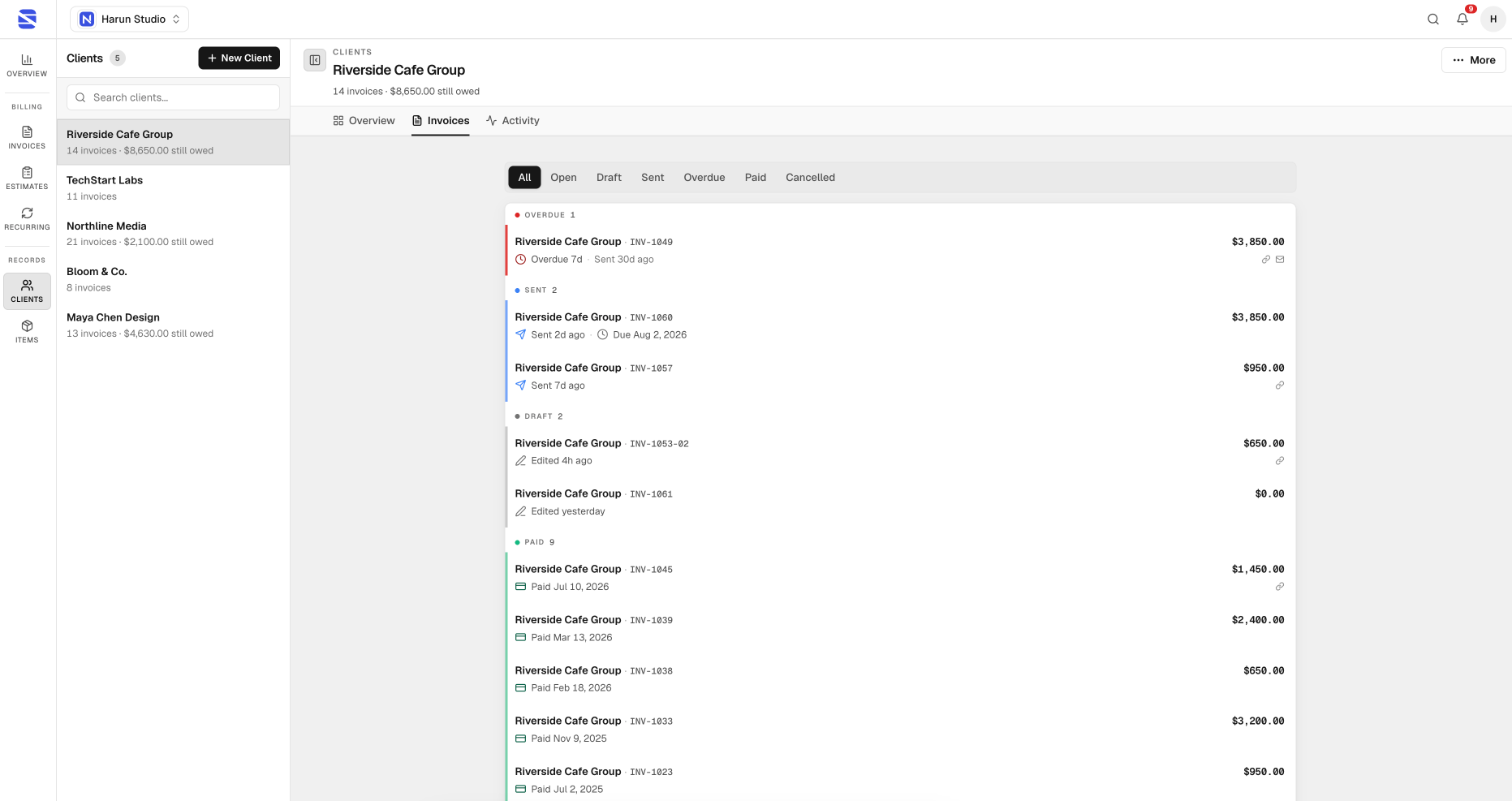Click the notifications bell icon
The height and width of the screenshot is (801, 1512).
point(1462,19)
